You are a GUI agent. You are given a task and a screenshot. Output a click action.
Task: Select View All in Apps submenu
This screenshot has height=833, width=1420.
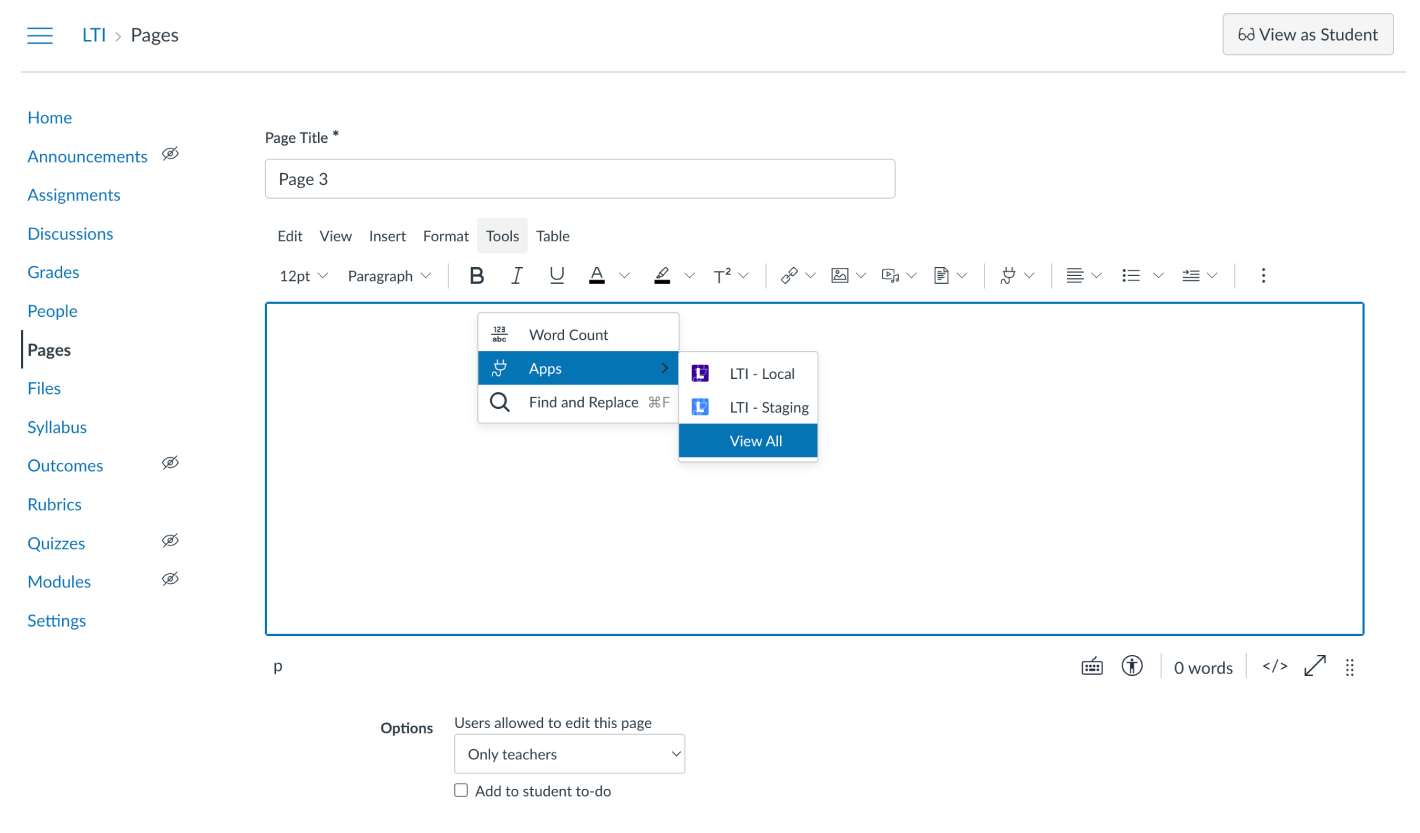pos(748,441)
